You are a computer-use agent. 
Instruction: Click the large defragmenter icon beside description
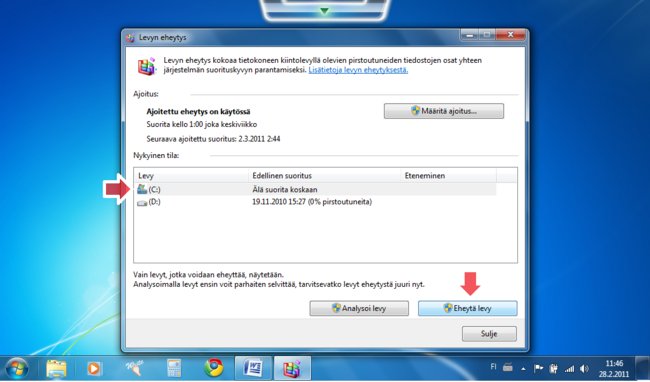[x=146, y=66]
